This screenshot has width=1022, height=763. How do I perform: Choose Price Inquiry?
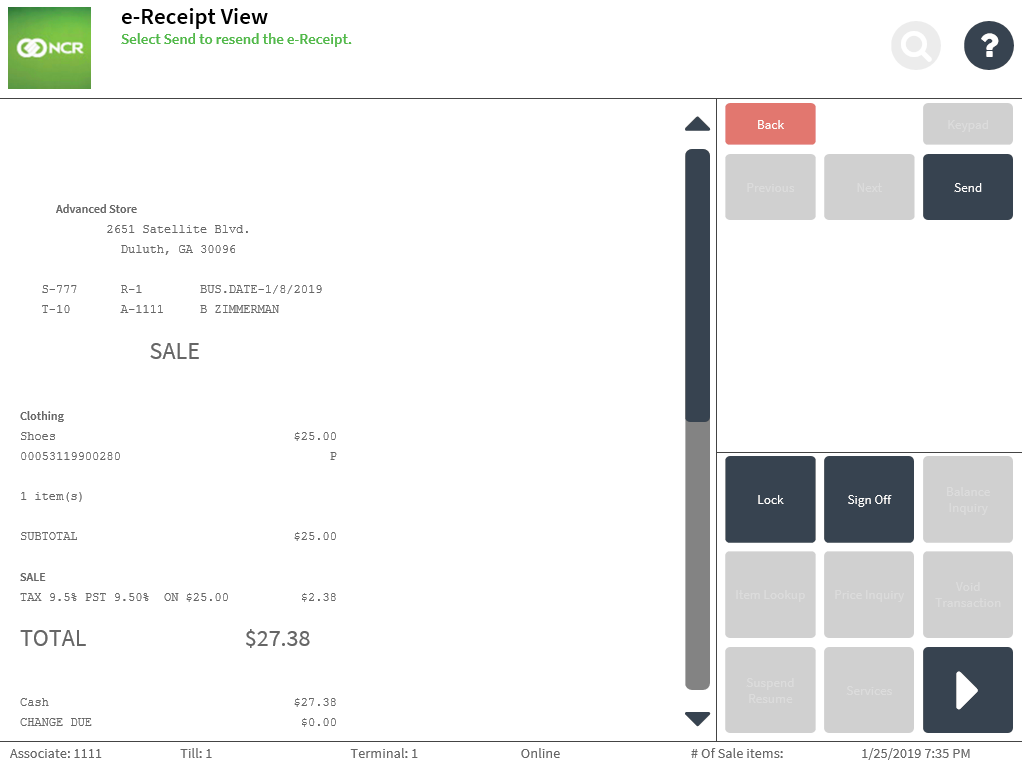click(x=869, y=595)
